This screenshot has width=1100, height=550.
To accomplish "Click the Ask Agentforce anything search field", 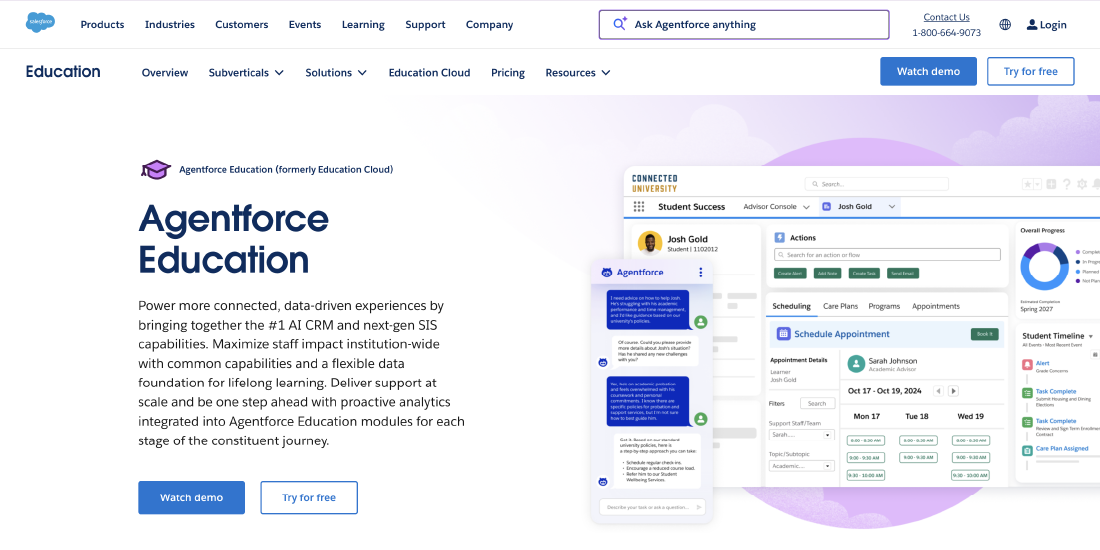I will pyautogui.click(x=755, y=25).
